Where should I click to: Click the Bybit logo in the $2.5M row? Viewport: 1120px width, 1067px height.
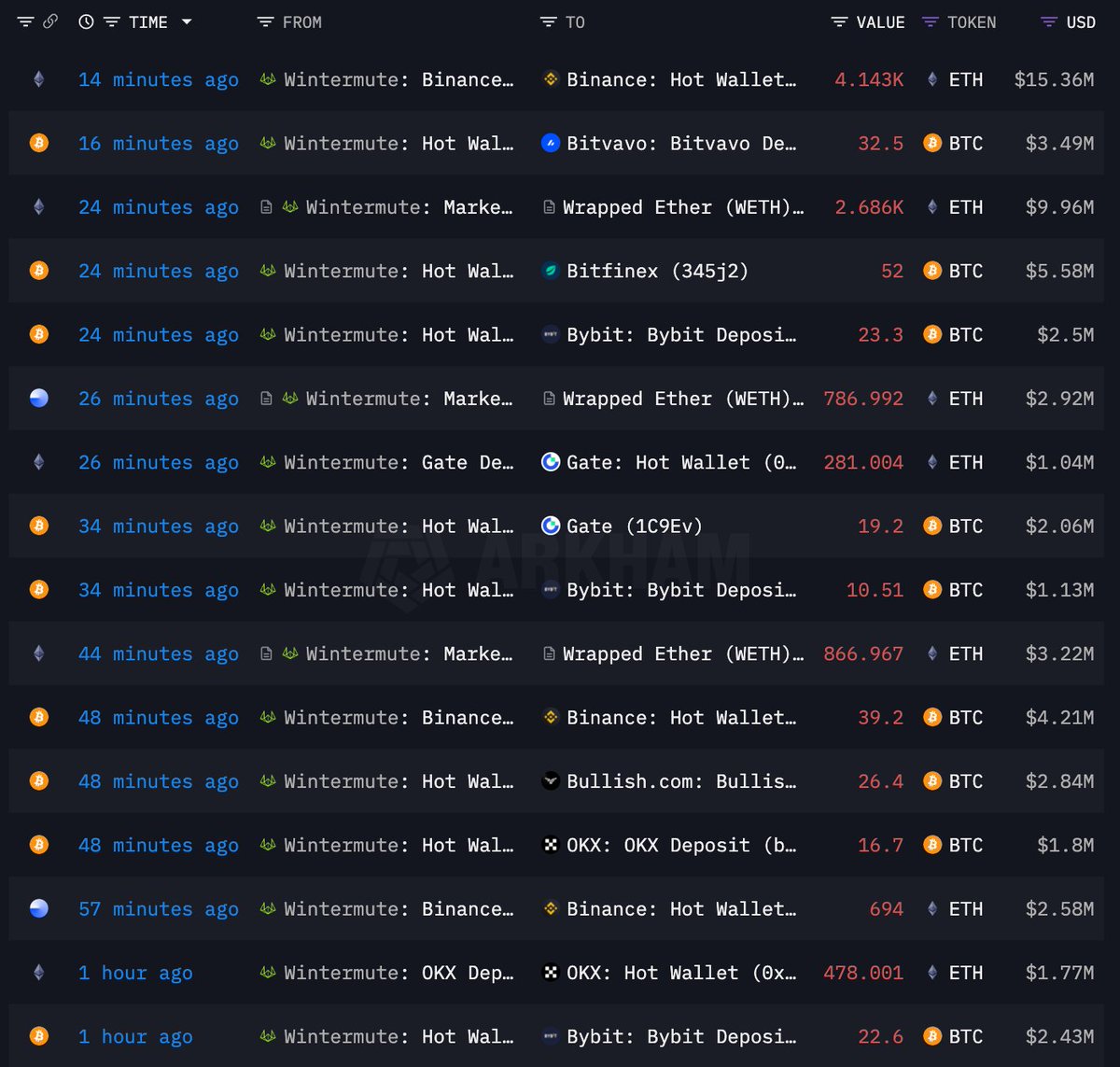tap(551, 334)
